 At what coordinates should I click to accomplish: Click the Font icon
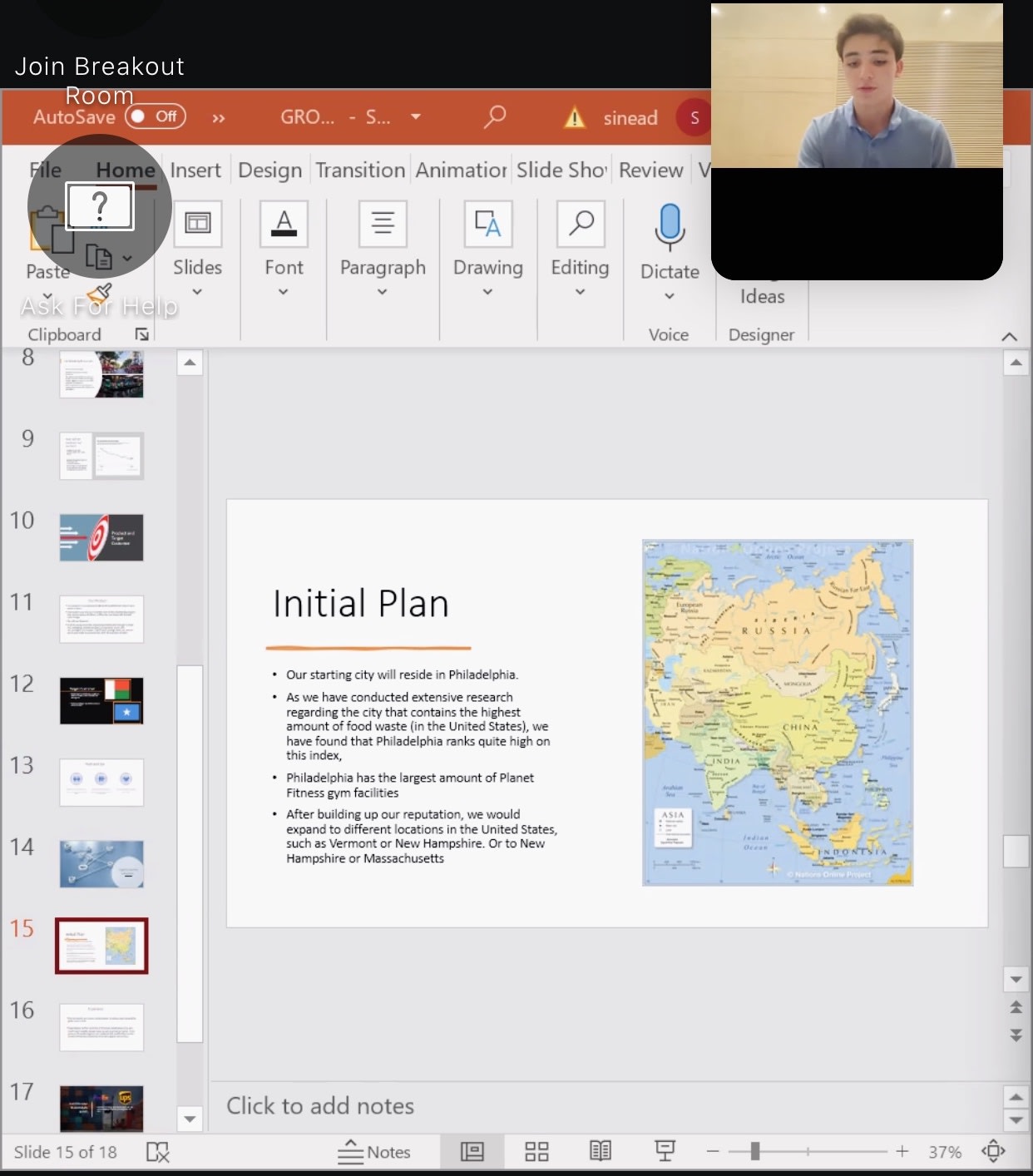[284, 224]
